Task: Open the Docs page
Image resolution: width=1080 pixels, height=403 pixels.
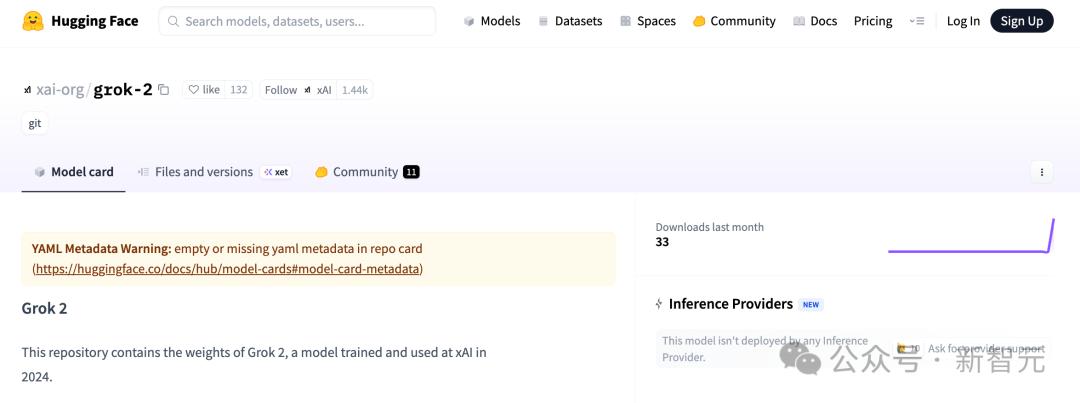Action: click(x=814, y=21)
